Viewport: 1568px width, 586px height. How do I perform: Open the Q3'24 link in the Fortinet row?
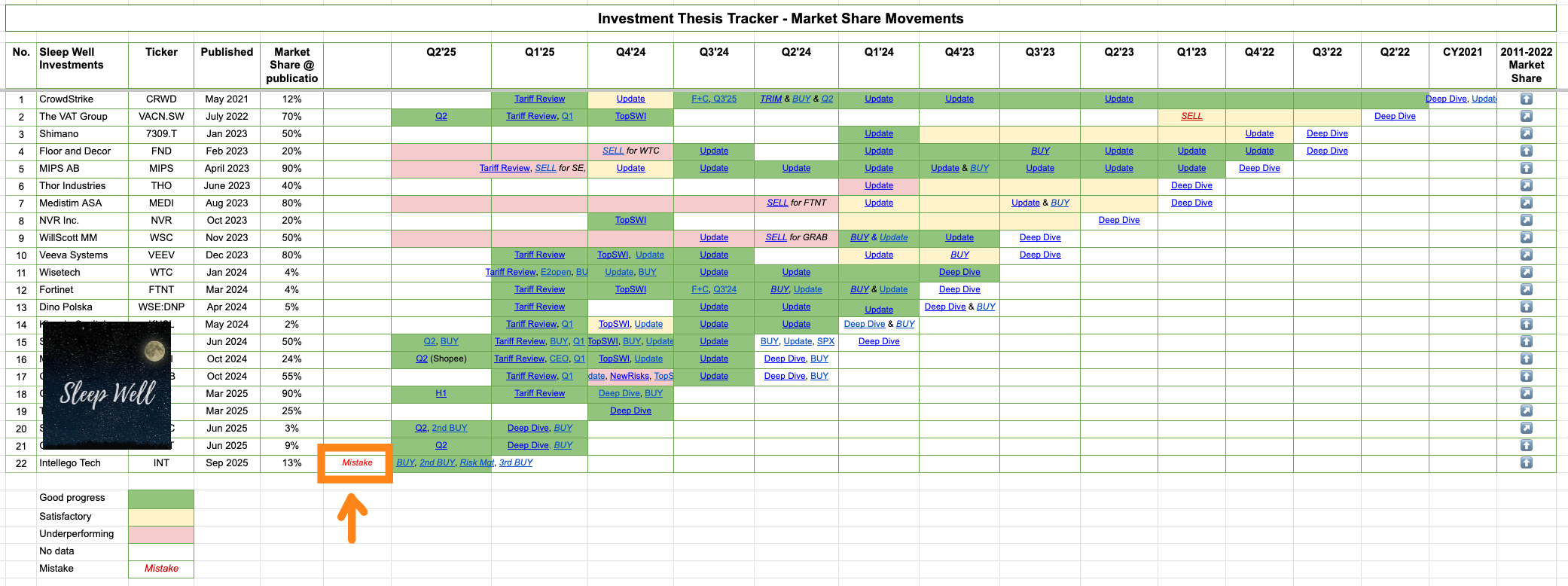725,289
